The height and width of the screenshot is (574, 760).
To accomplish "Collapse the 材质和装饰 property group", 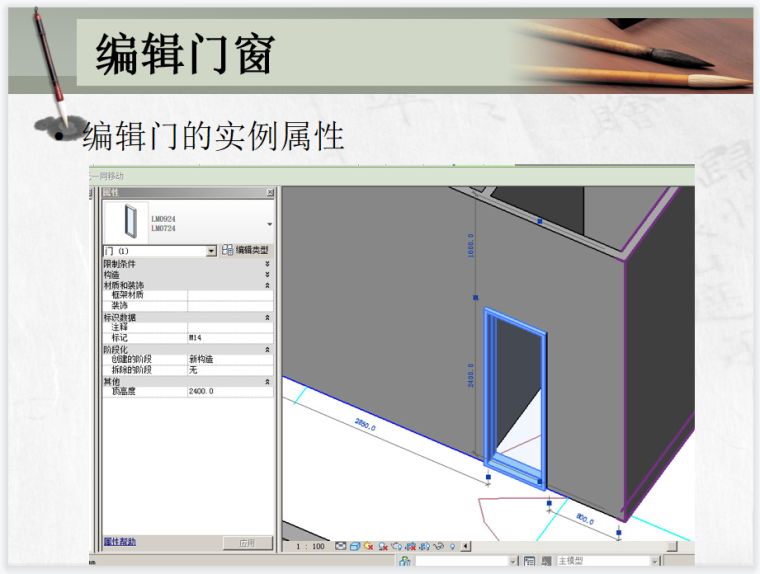I will [x=267, y=285].
